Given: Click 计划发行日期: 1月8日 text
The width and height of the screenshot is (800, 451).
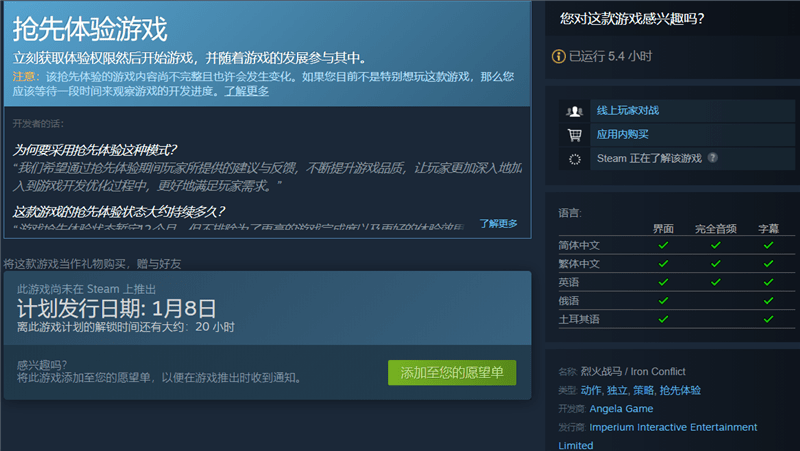Looking at the screenshot, I should coord(117,309).
